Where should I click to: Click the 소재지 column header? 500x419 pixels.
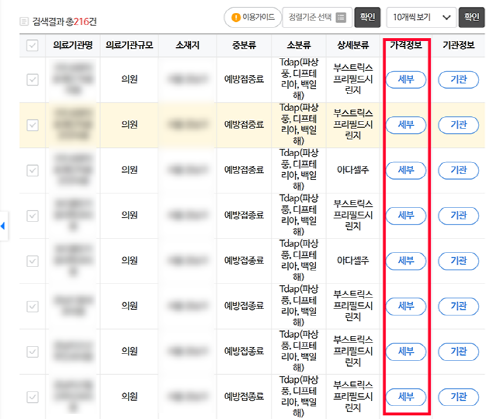click(187, 45)
